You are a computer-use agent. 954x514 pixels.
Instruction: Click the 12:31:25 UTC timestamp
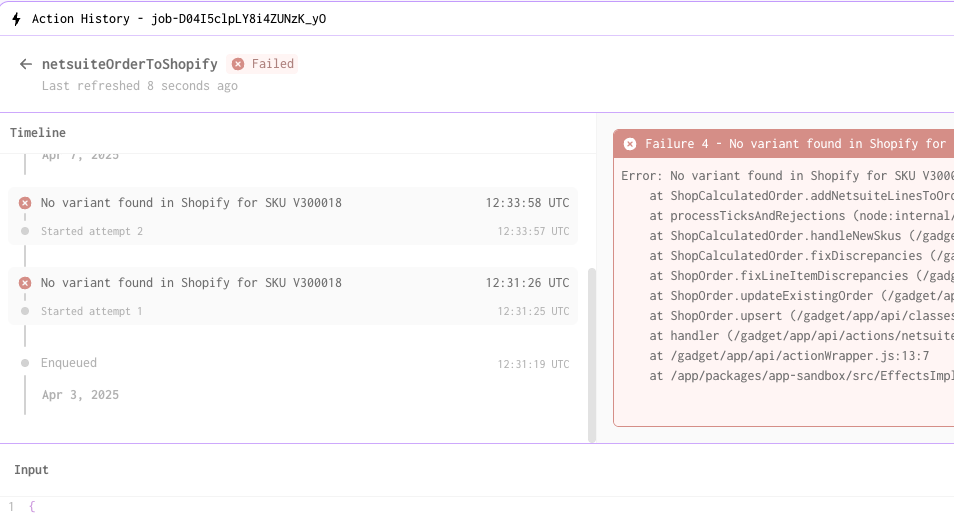click(533, 311)
